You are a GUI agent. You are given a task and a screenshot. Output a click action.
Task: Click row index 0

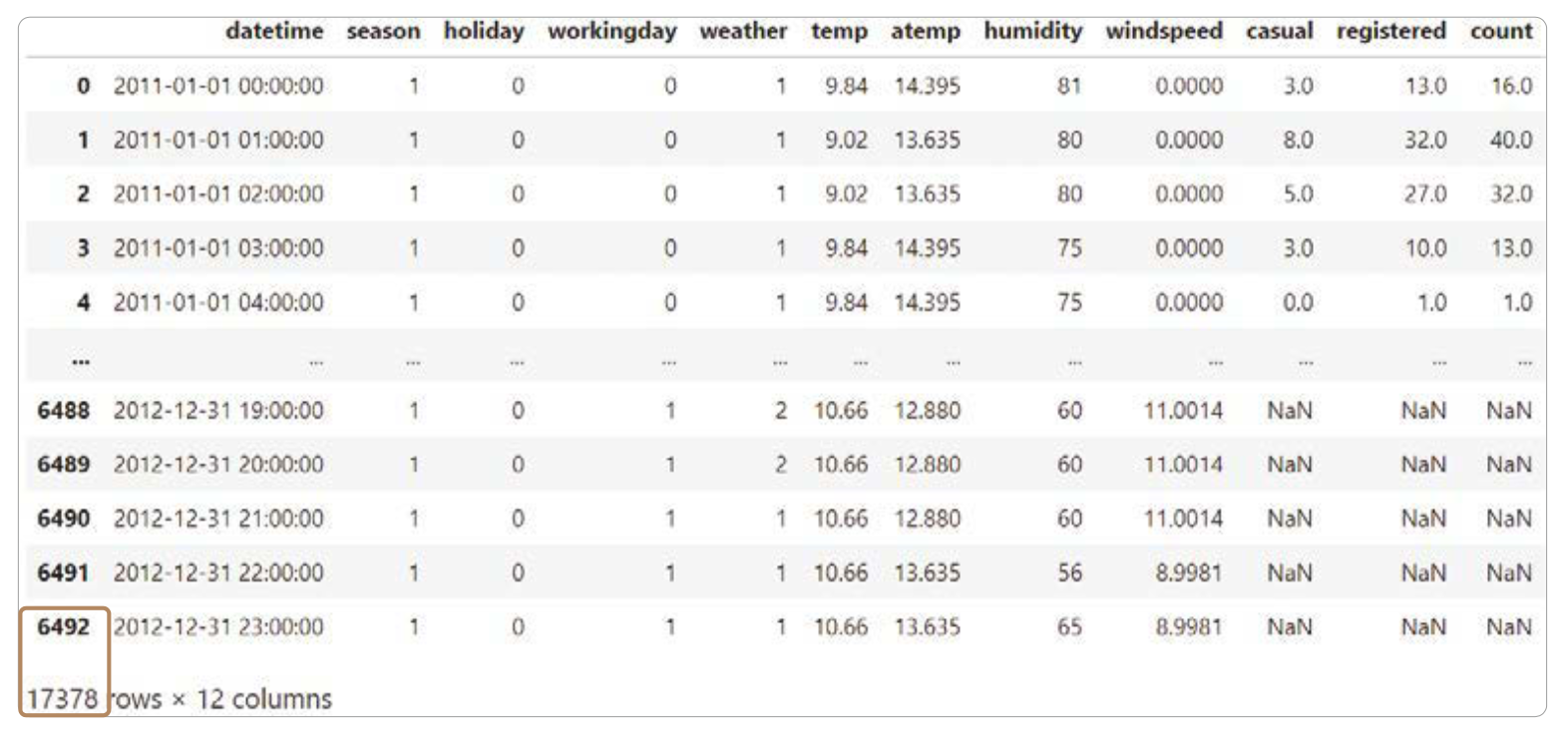coord(83,87)
